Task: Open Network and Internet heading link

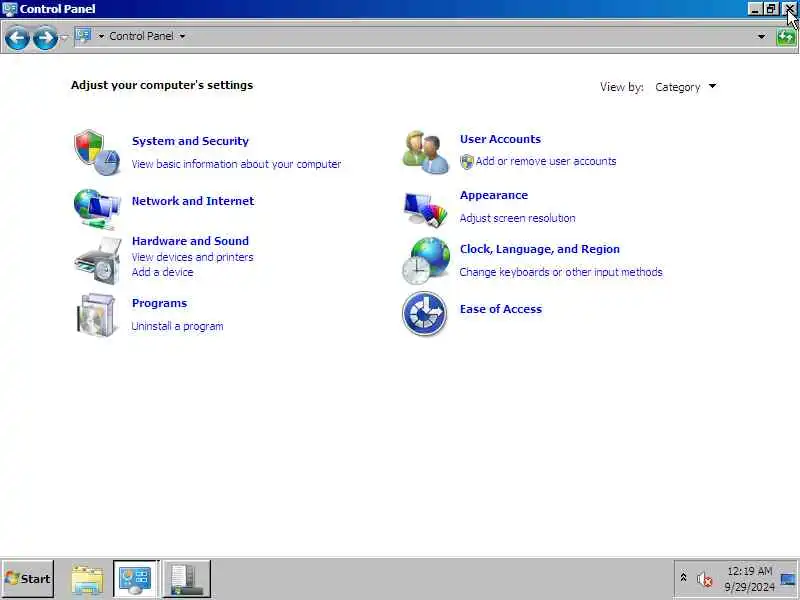Action: [x=193, y=201]
